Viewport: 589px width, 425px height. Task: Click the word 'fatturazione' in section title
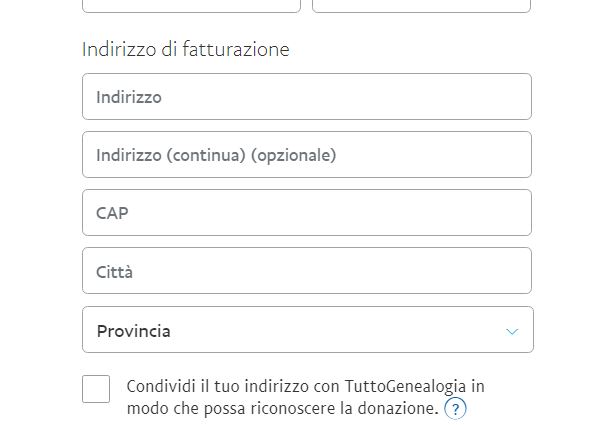coord(236,49)
